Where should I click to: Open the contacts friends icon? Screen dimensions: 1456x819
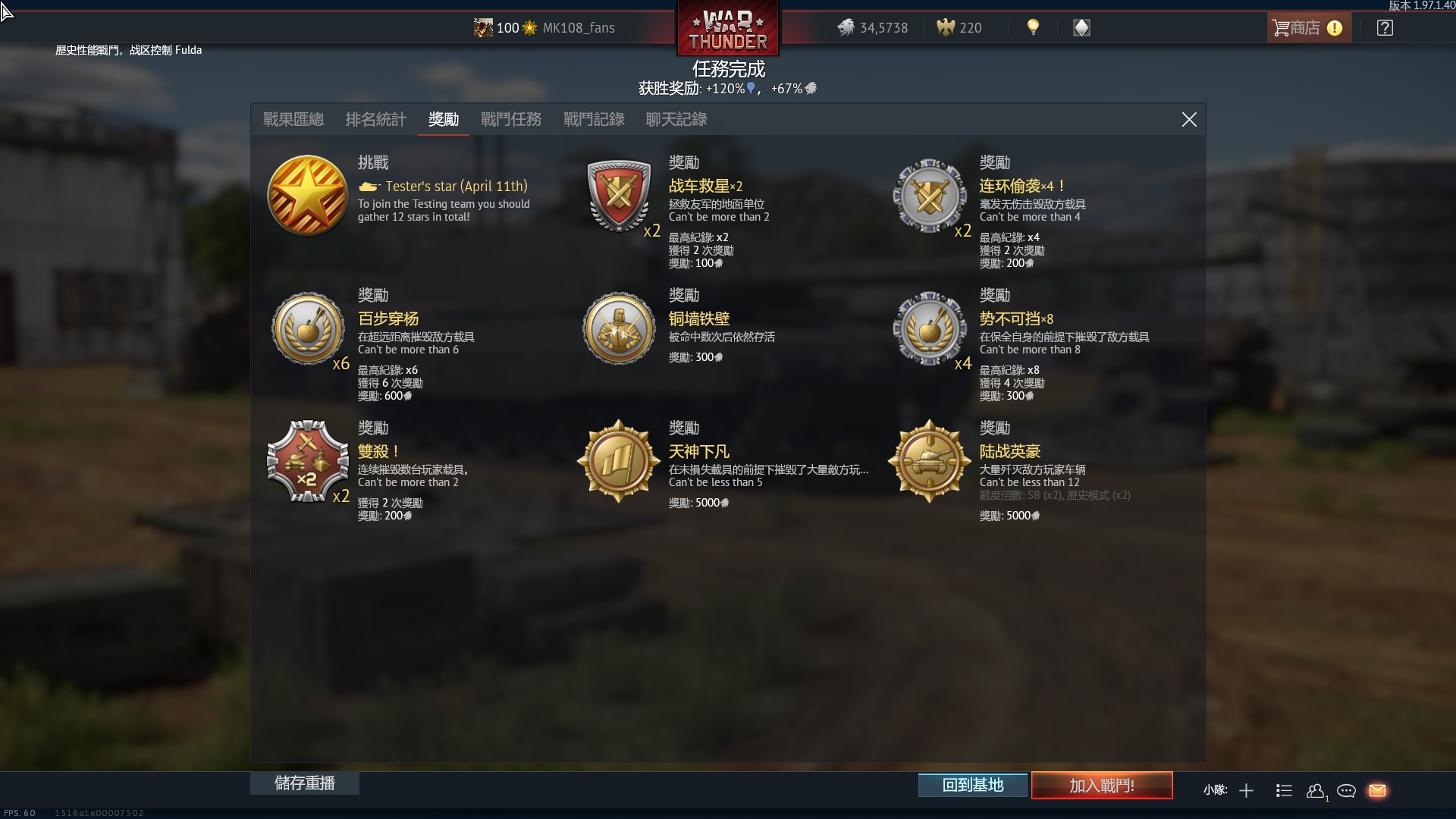(x=1316, y=791)
